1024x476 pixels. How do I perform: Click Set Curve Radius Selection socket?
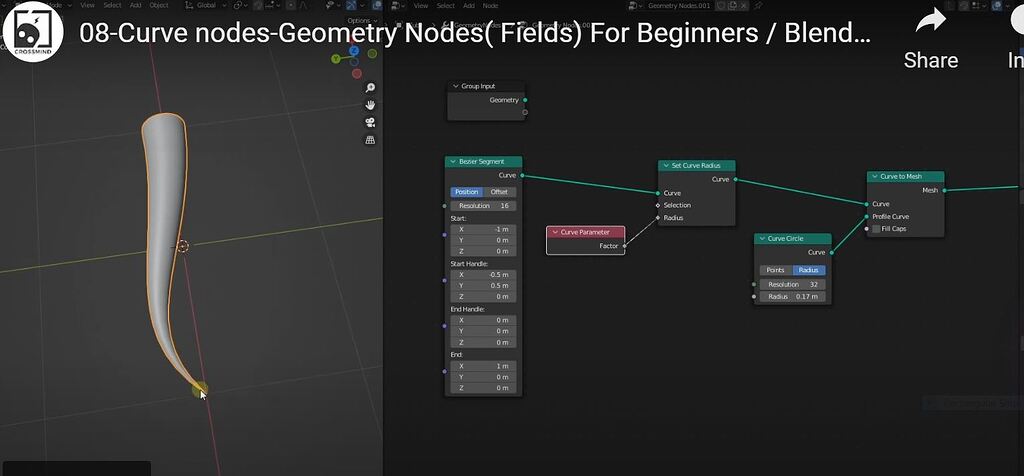[x=658, y=205]
